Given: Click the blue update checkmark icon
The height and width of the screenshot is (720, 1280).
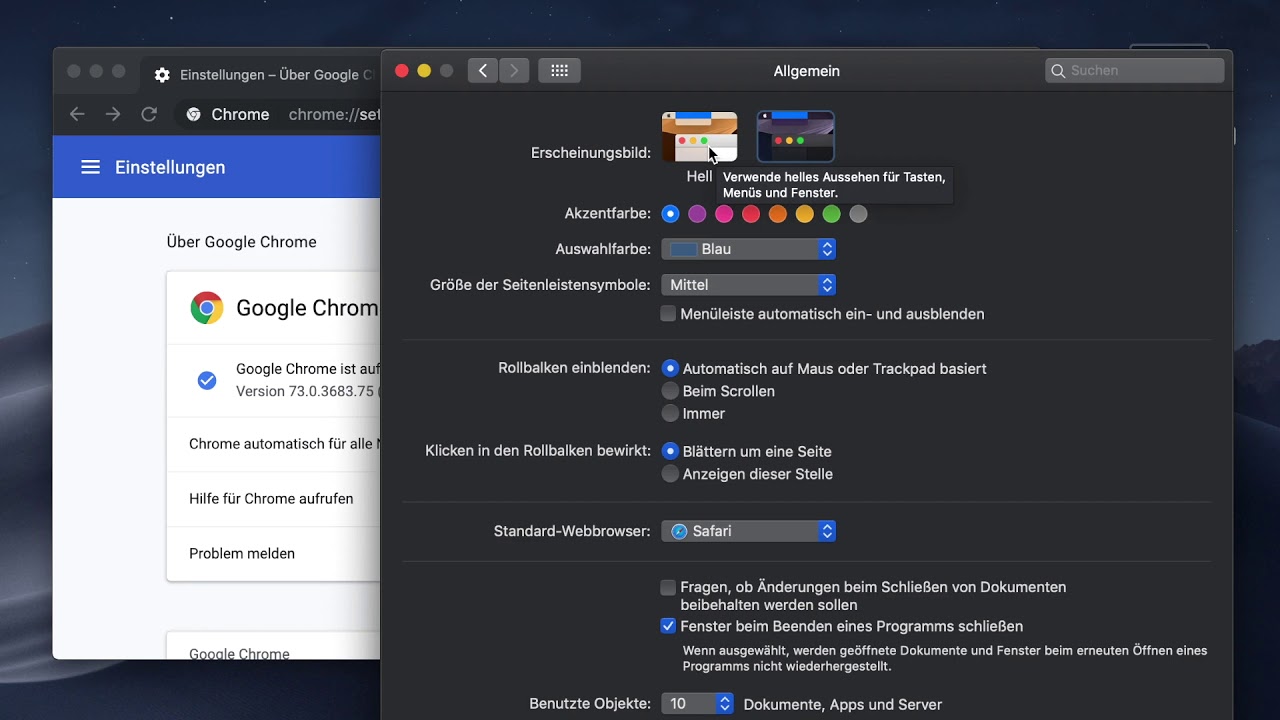Looking at the screenshot, I should 207,380.
